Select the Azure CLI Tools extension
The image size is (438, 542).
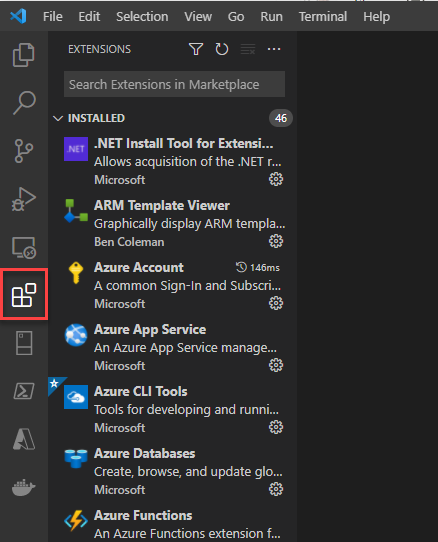pyautogui.click(x=172, y=409)
